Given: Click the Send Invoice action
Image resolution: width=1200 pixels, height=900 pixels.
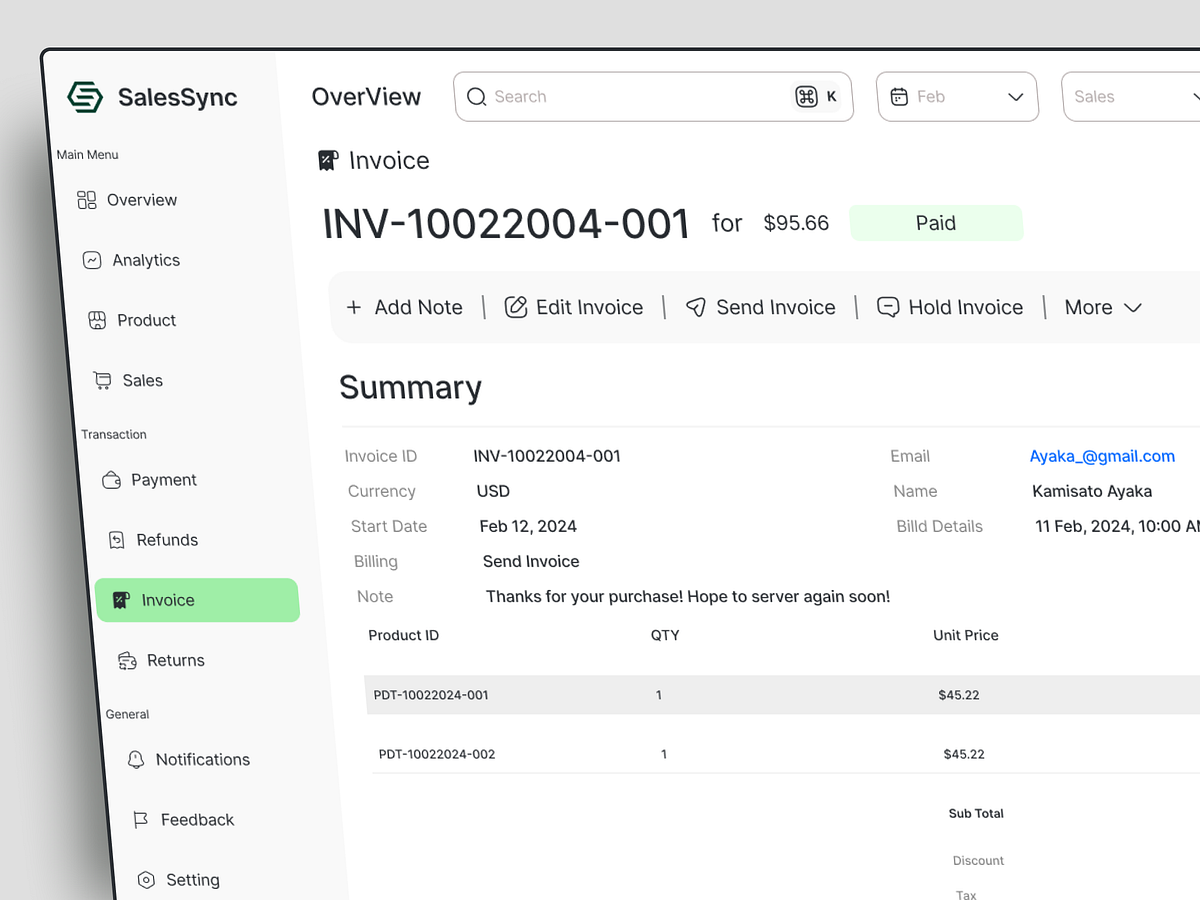Looking at the screenshot, I should tap(760, 307).
